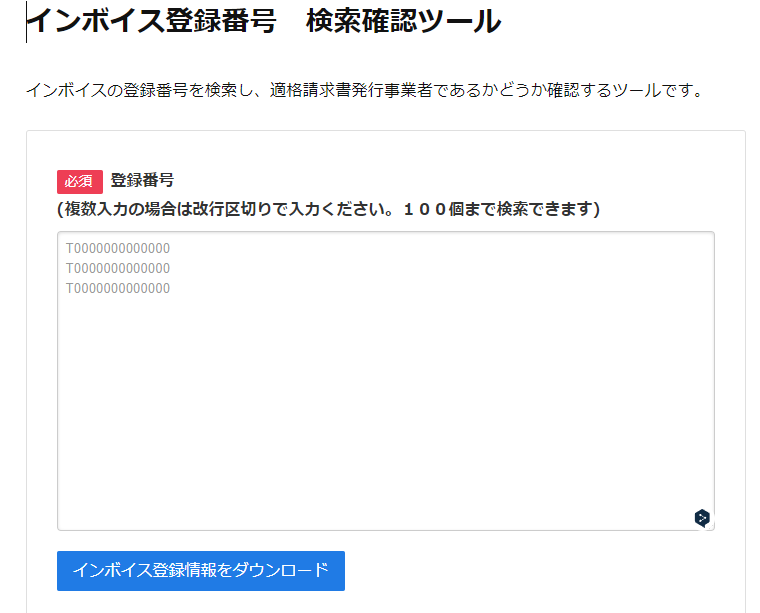The height and width of the screenshot is (613, 760).
Task: Click the second T0000000000000 placeholder line
Action: [118, 268]
